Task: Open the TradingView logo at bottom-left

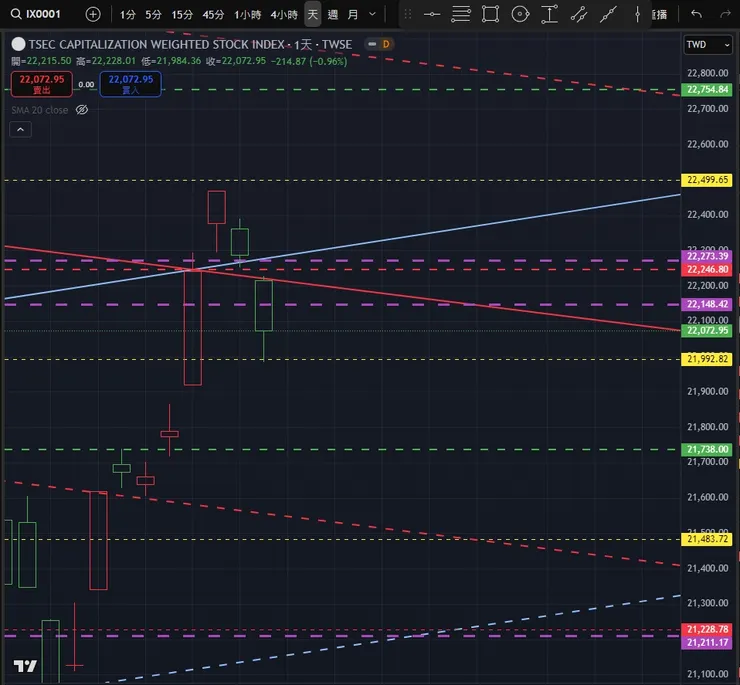Action: click(x=25, y=666)
